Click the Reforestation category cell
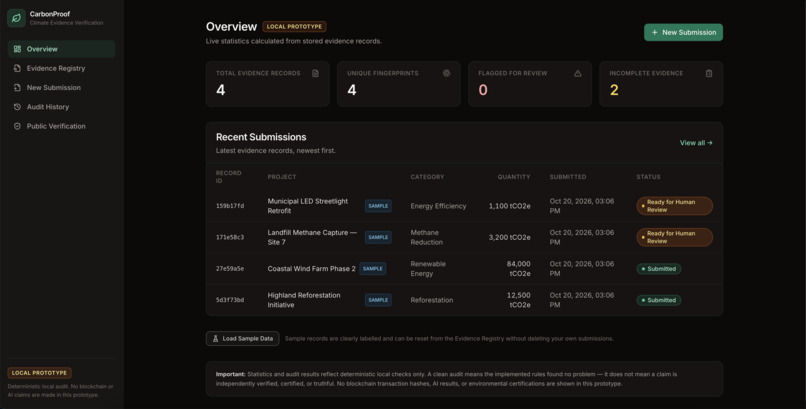This screenshot has width=806, height=409. click(x=432, y=300)
